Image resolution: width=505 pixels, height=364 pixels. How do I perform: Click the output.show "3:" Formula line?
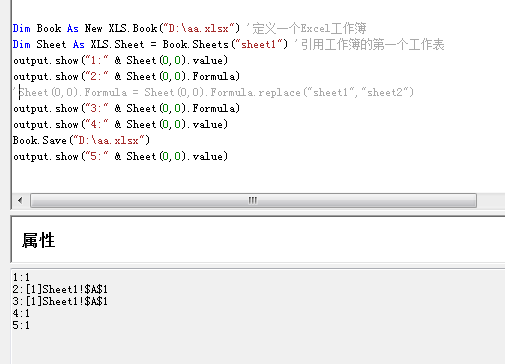tap(126, 108)
